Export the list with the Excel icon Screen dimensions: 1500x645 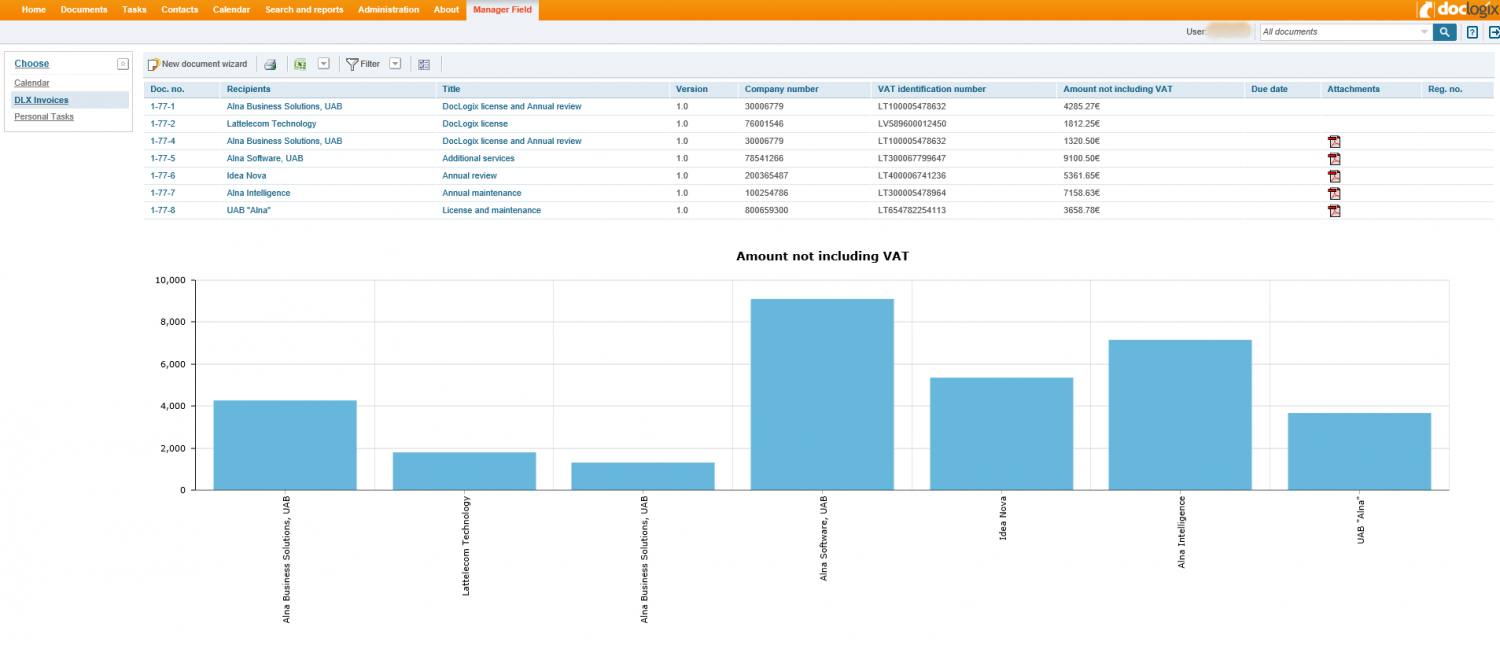click(x=300, y=64)
